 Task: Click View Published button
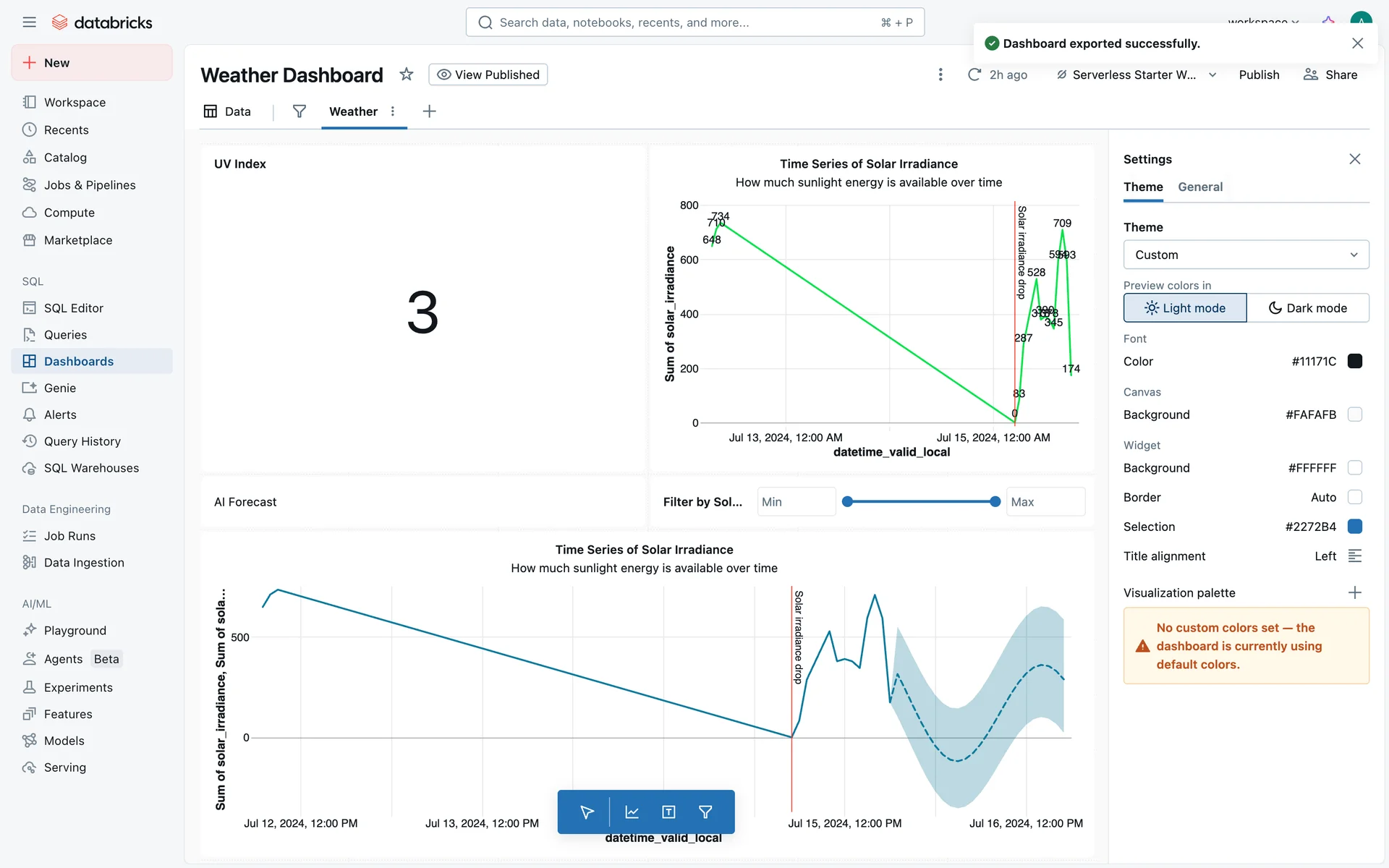point(488,75)
